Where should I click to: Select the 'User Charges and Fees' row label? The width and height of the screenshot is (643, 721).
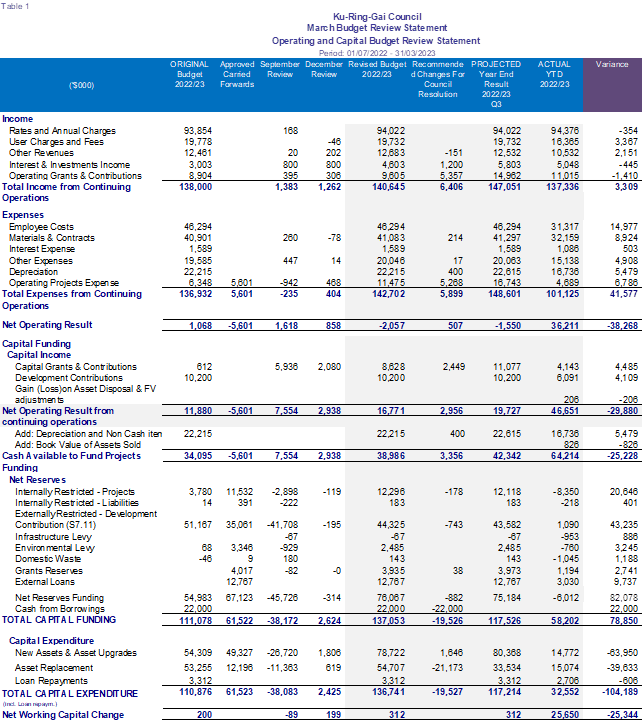tap(56, 142)
